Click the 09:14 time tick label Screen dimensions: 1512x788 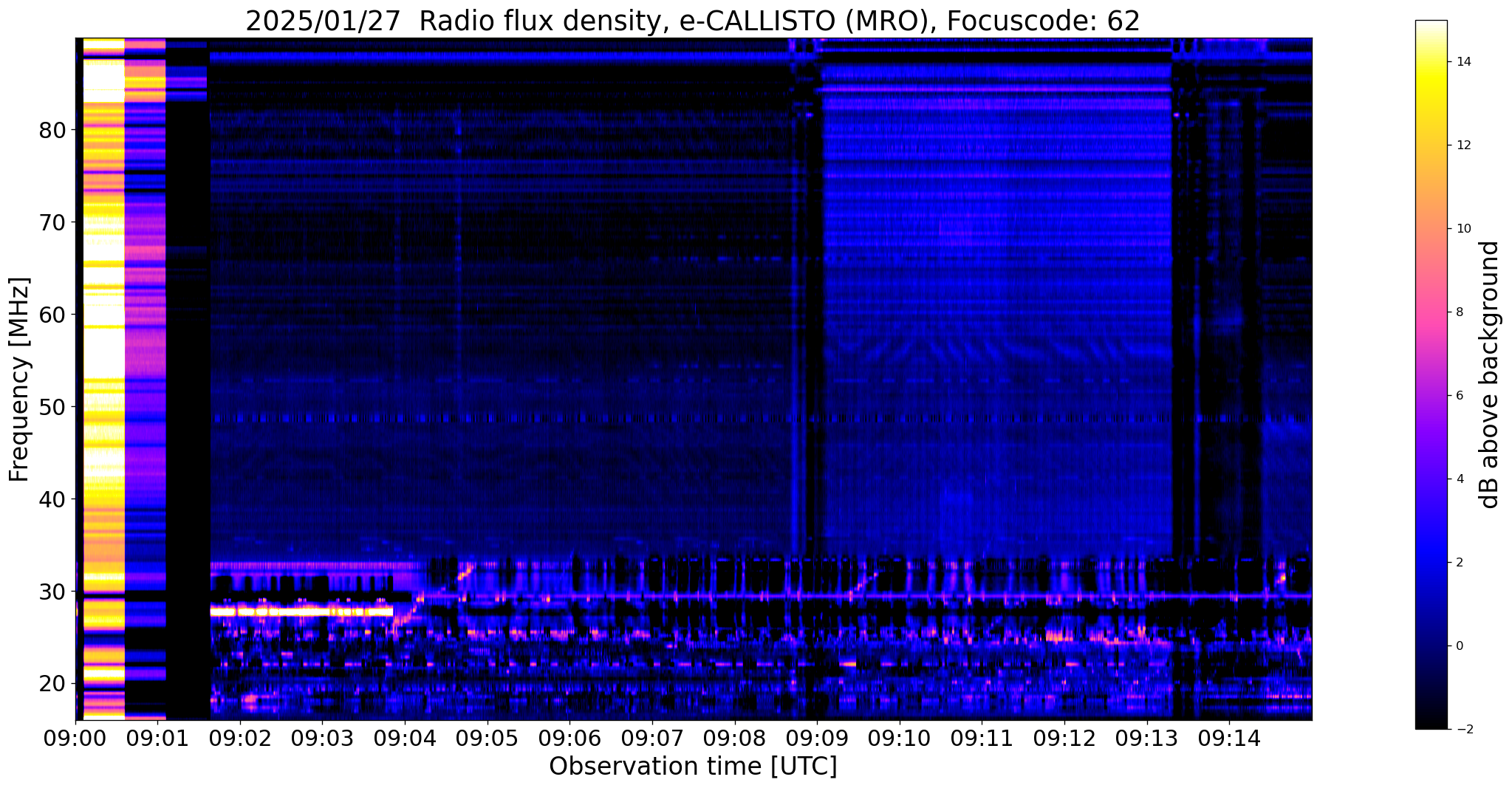tap(1229, 739)
